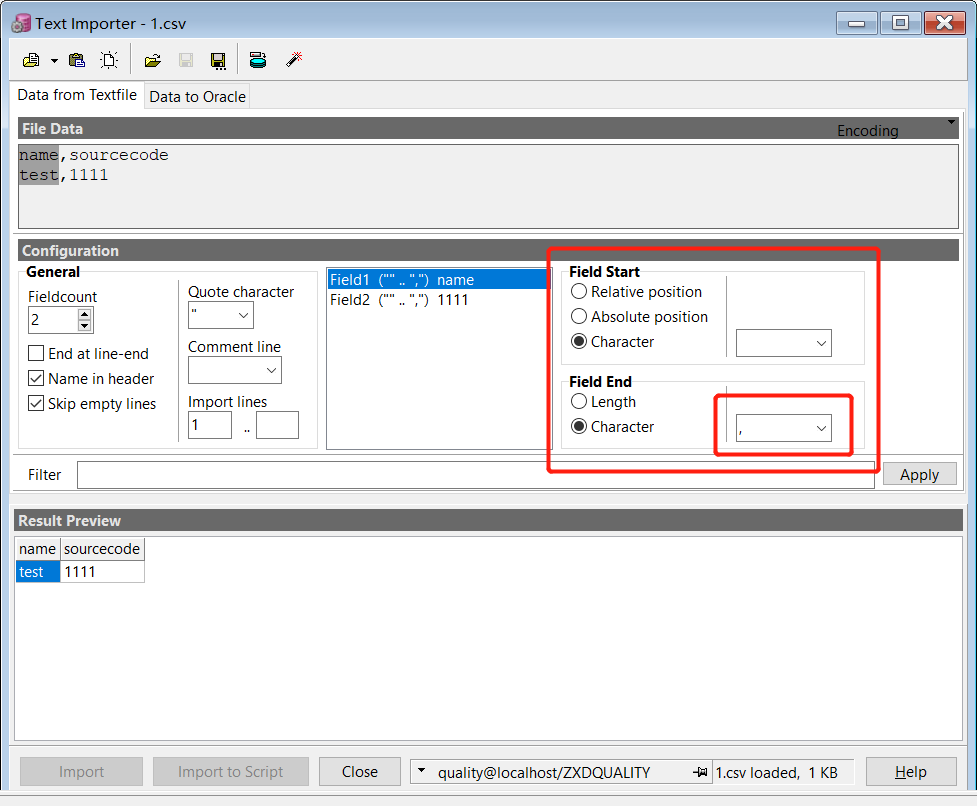Image resolution: width=977 pixels, height=806 pixels.
Task: Open a file using the folder toolbar icon
Action: (x=151, y=59)
